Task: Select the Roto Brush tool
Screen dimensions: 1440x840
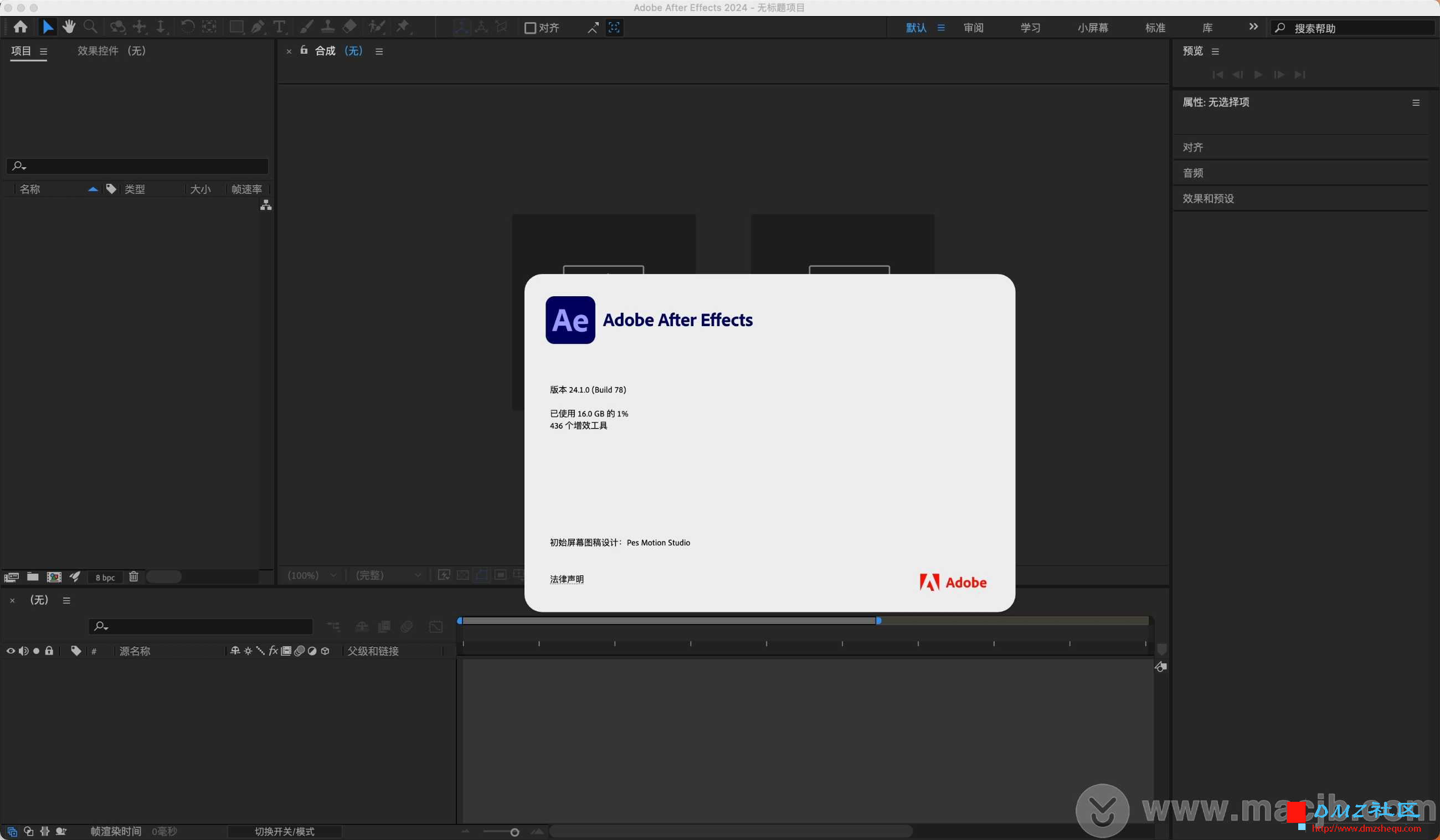Action: pos(377,27)
